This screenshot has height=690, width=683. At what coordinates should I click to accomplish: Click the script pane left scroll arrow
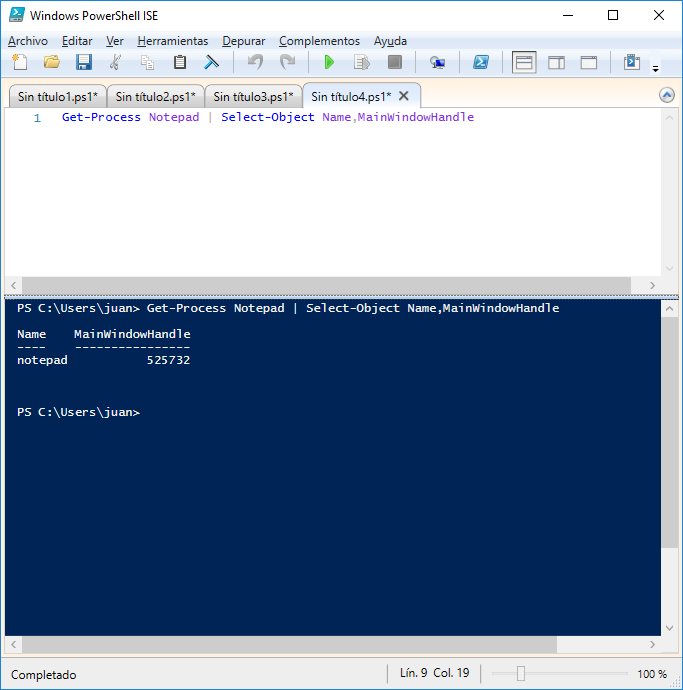[x=14, y=285]
